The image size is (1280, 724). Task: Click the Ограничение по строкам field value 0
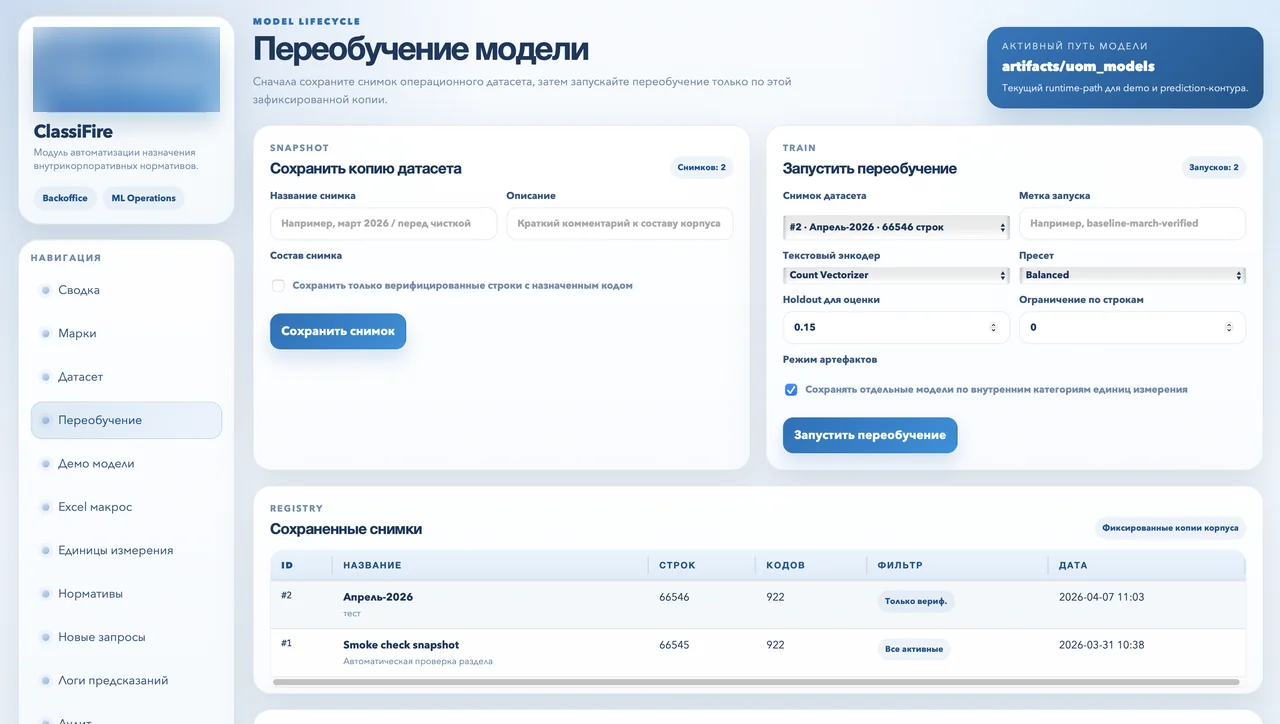[x=1033, y=327]
